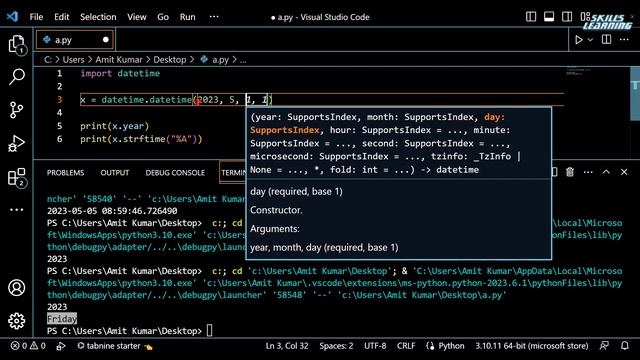
Task: Show additional activity bar views ellipsis
Action: [16, 210]
